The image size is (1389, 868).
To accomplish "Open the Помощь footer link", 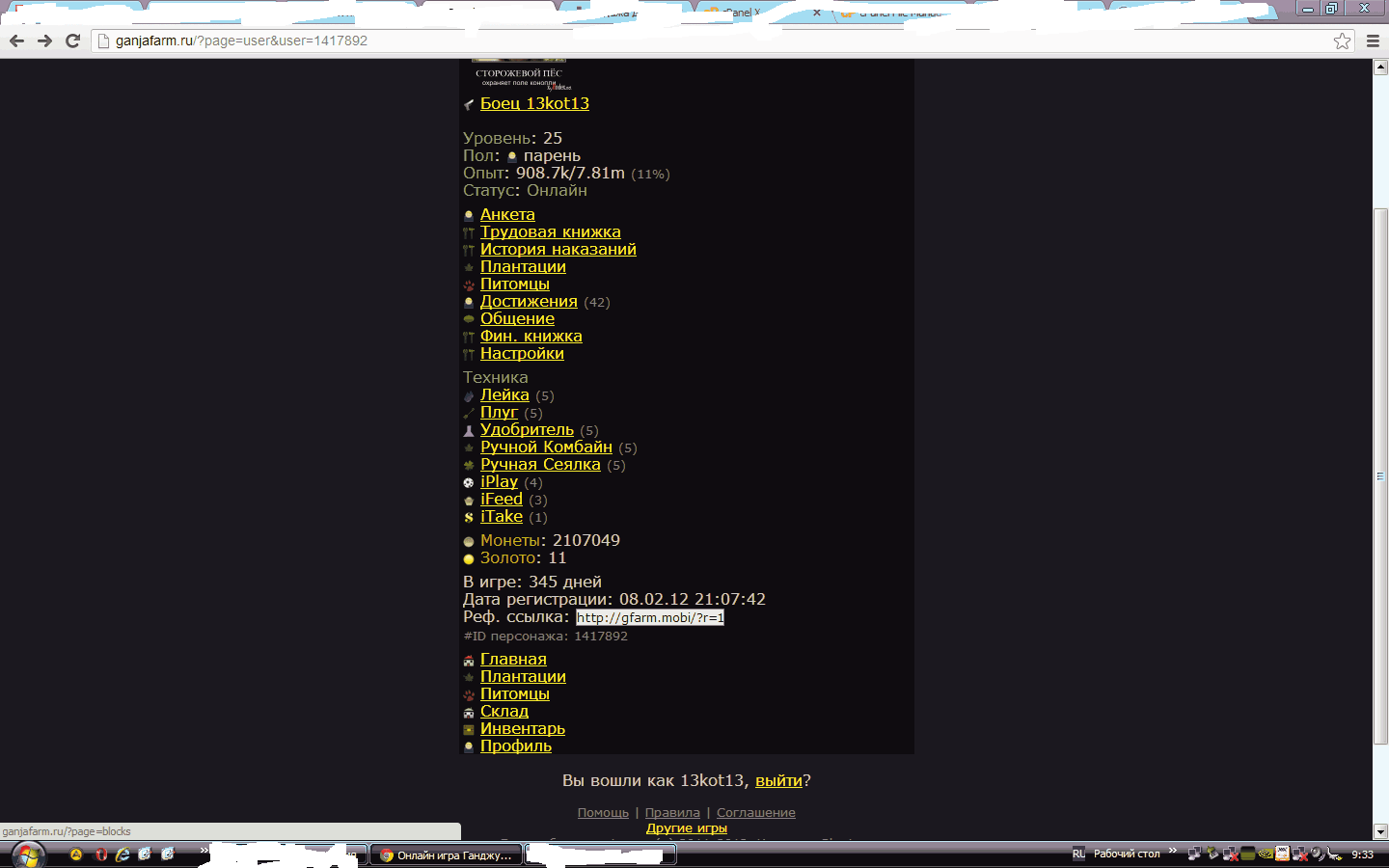I will (603, 813).
